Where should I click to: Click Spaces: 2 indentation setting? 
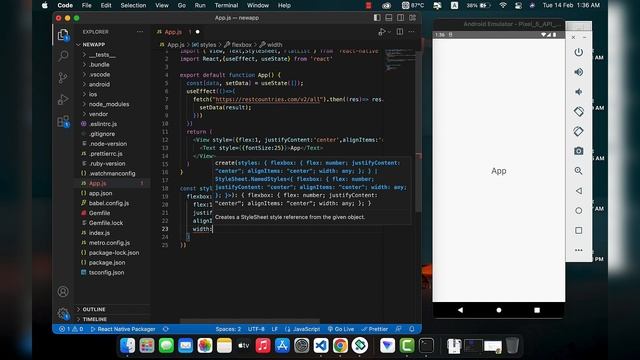(x=228, y=329)
